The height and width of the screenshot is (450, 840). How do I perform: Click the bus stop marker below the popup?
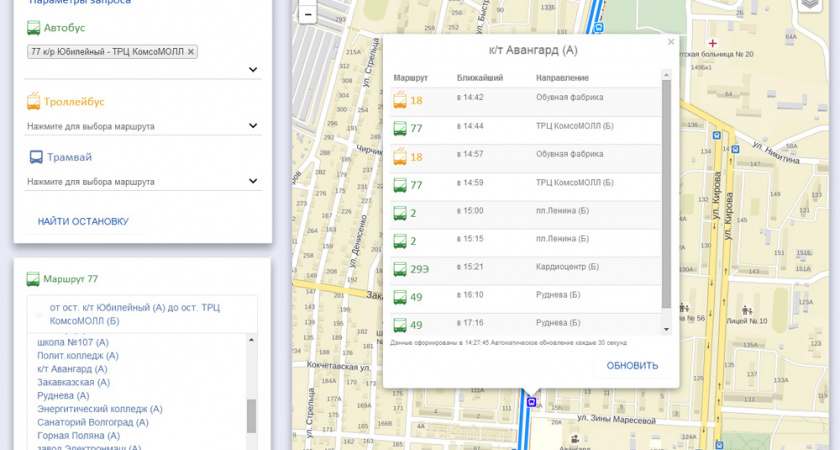(532, 403)
